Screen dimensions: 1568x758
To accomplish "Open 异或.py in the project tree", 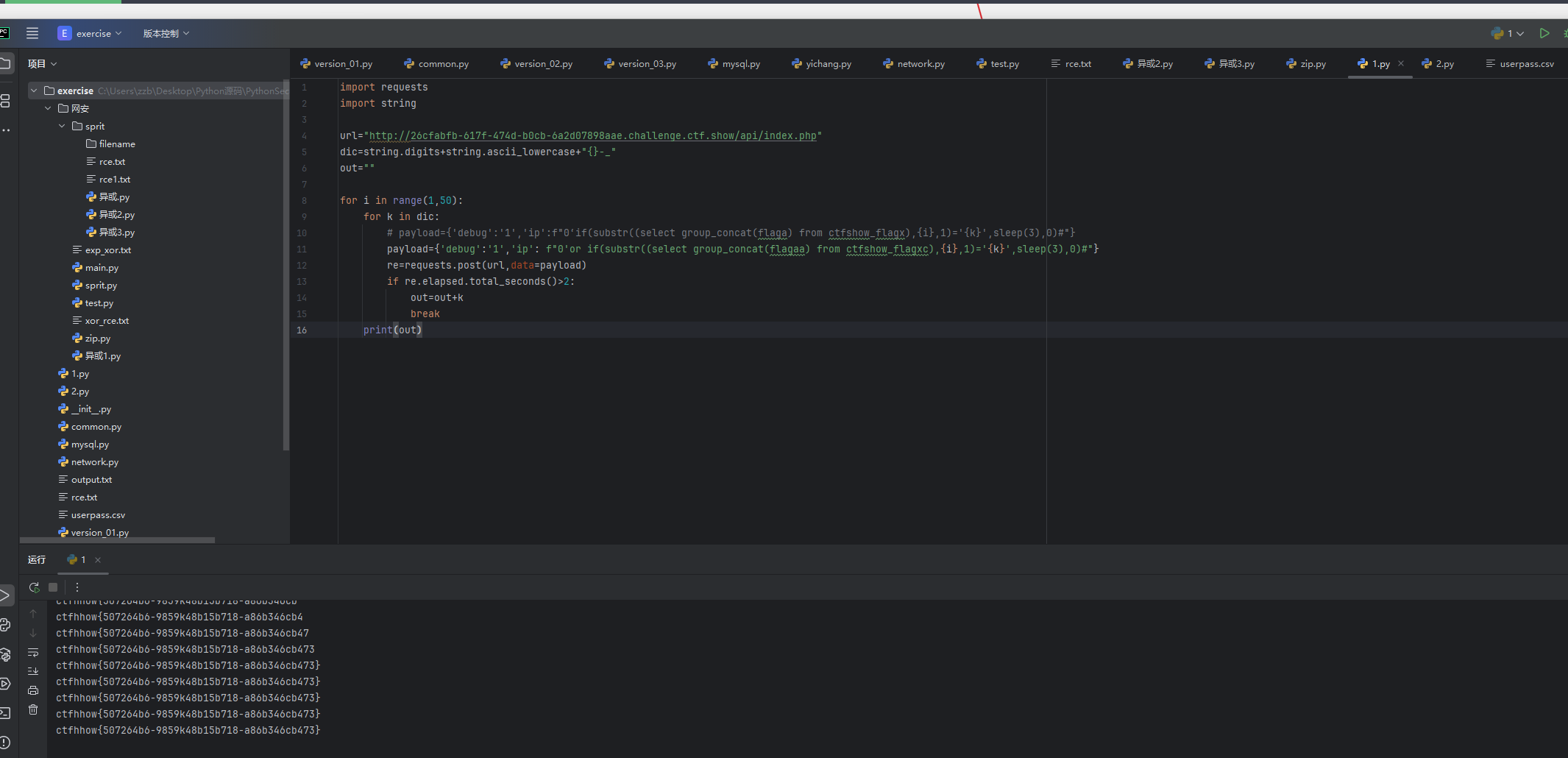I will [107, 196].
